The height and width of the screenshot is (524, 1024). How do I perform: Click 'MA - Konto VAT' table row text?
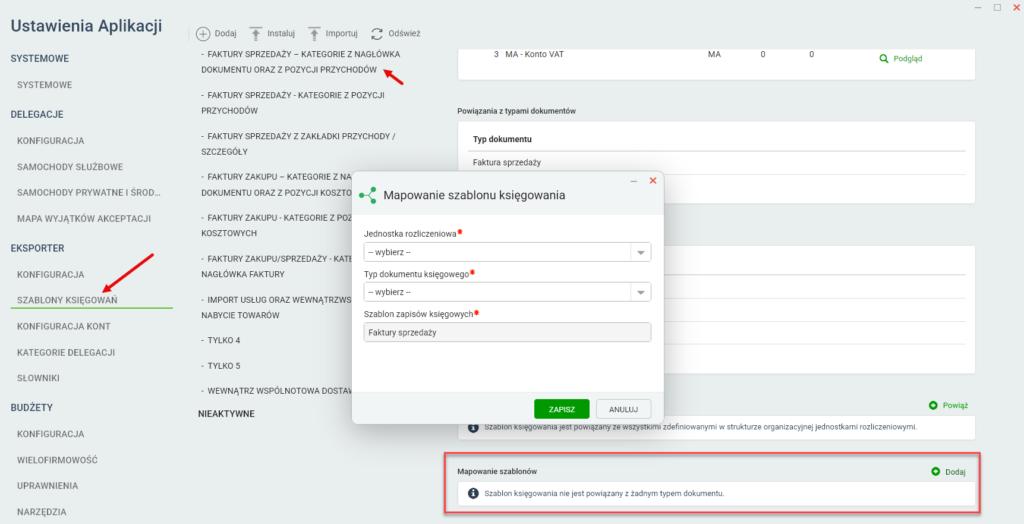click(534, 54)
